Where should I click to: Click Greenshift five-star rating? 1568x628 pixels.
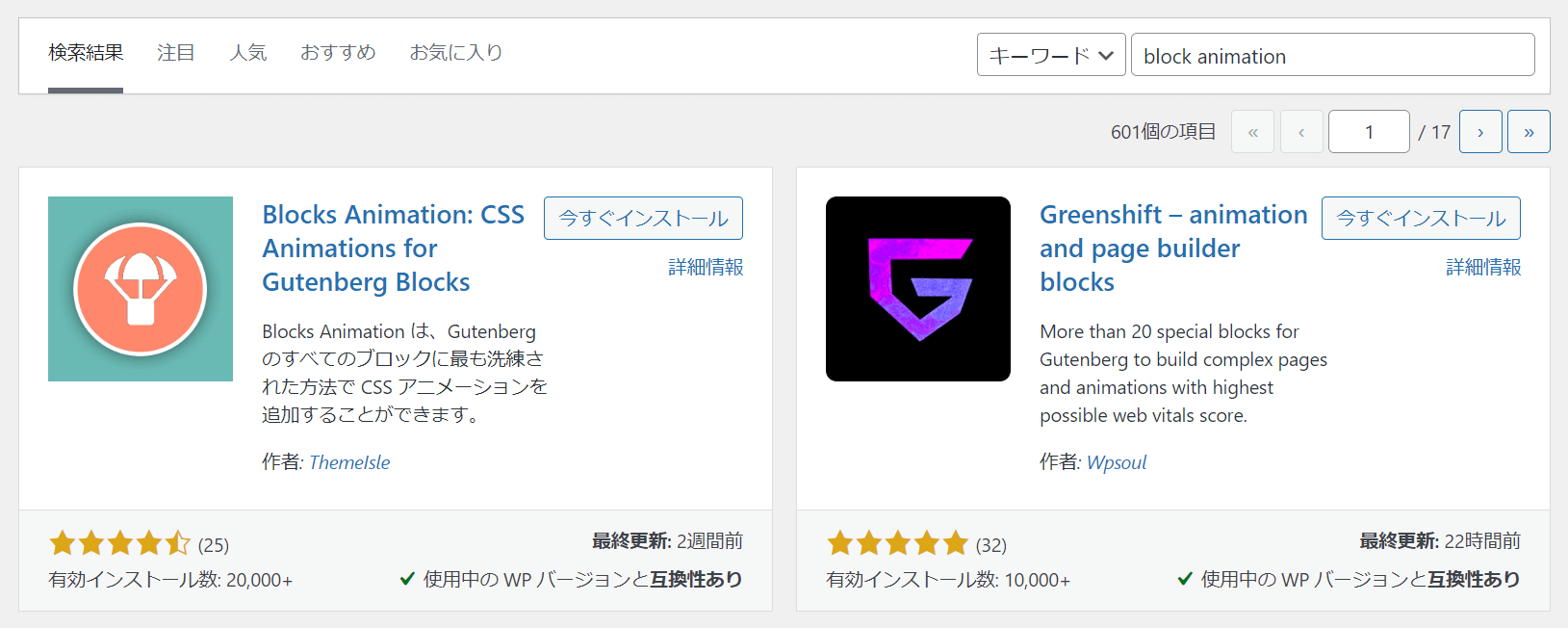(897, 544)
